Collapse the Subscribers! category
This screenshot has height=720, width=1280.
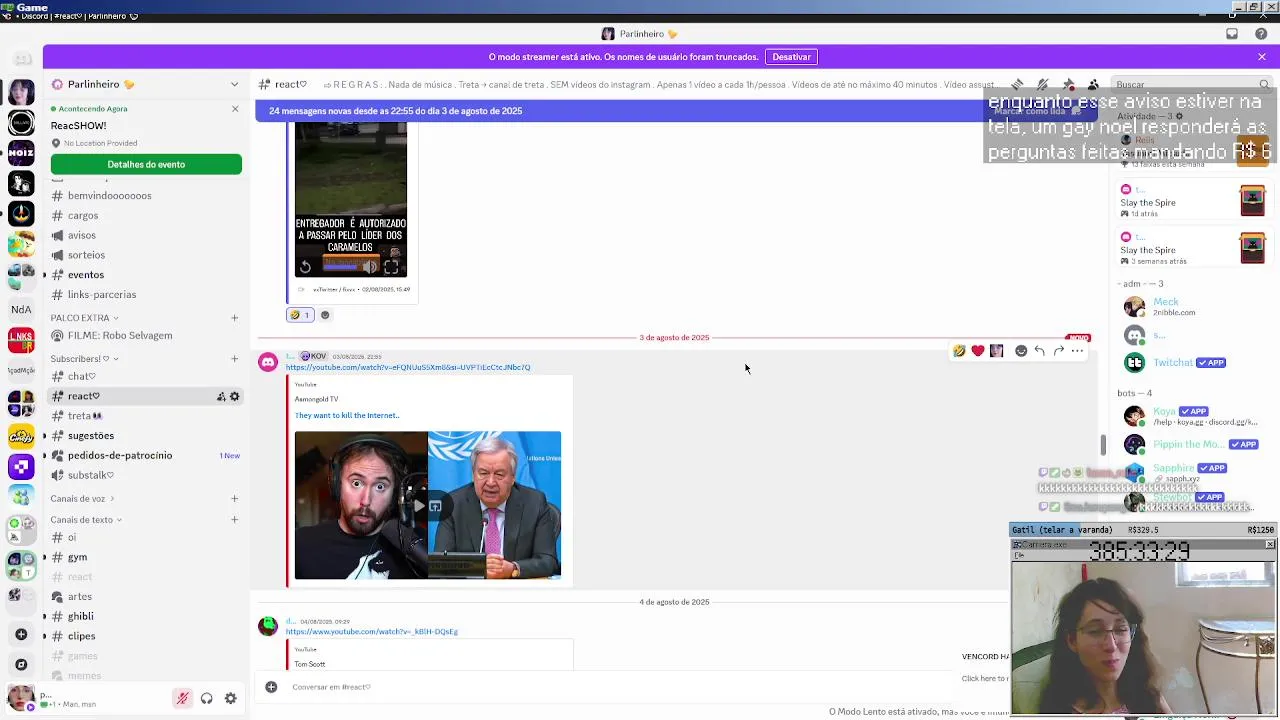click(x=84, y=358)
